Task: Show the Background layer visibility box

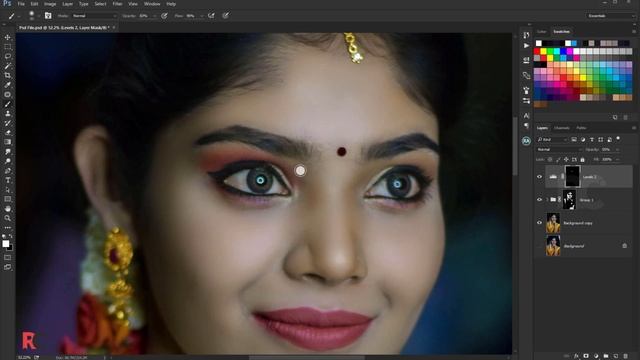Action: [x=539, y=246]
